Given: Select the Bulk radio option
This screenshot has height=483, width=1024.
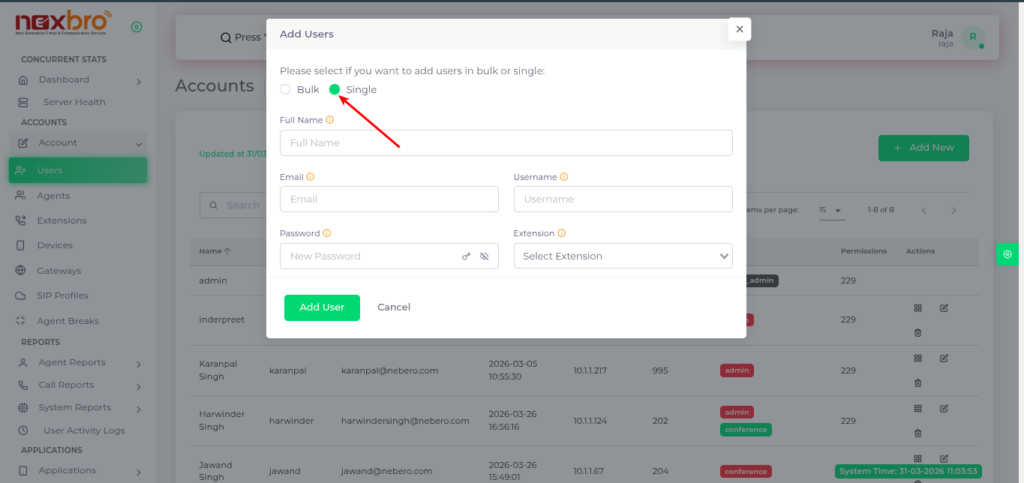Looking at the screenshot, I should [x=286, y=90].
